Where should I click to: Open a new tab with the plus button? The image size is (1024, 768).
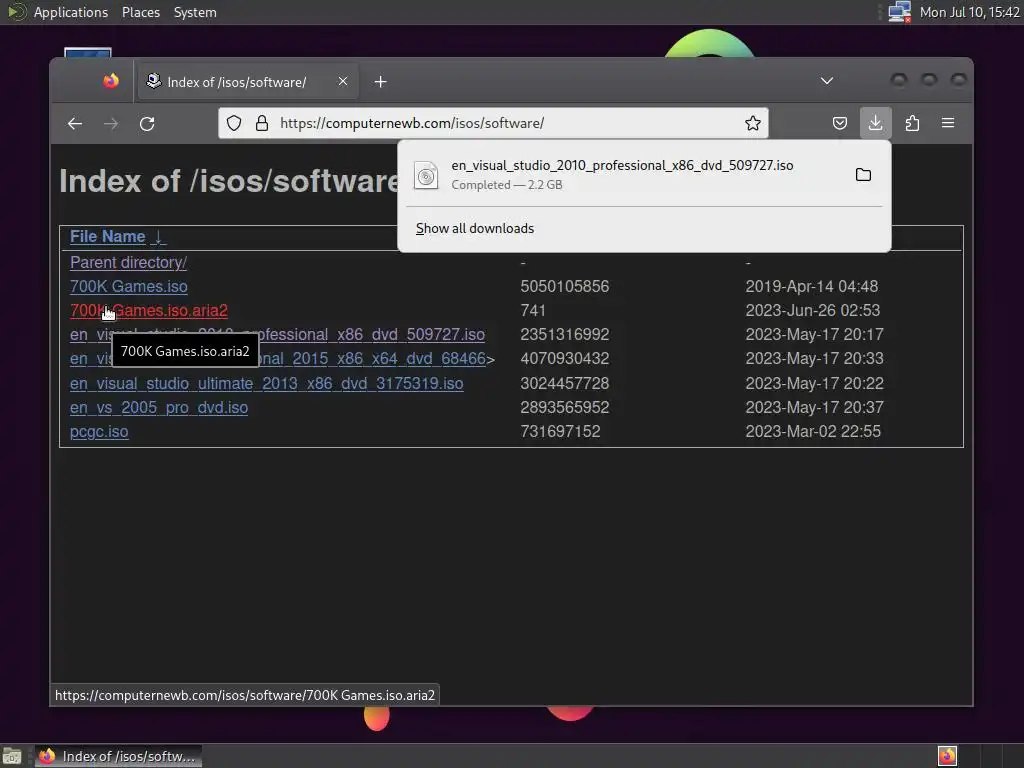(380, 82)
